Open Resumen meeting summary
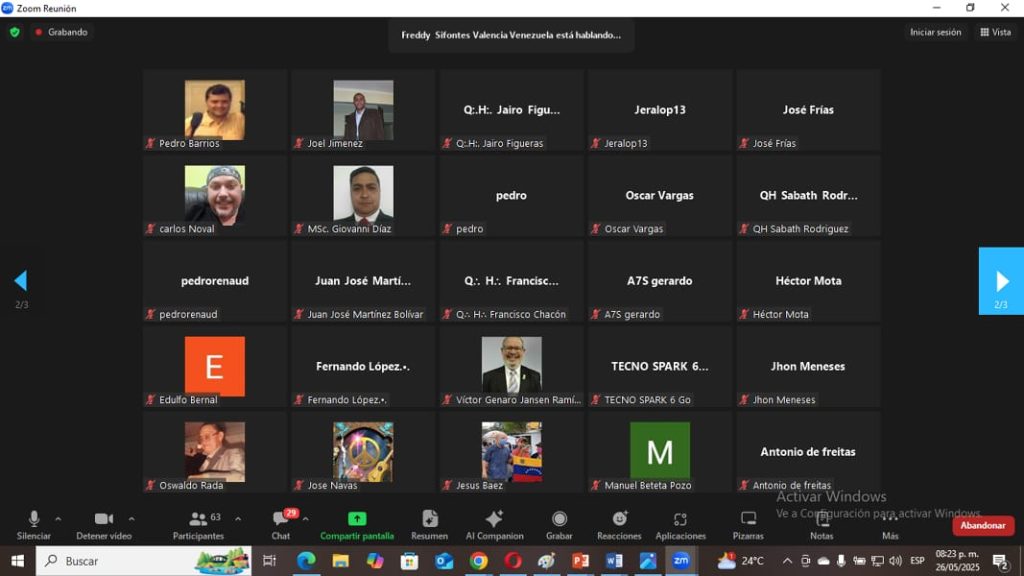 pos(429,525)
